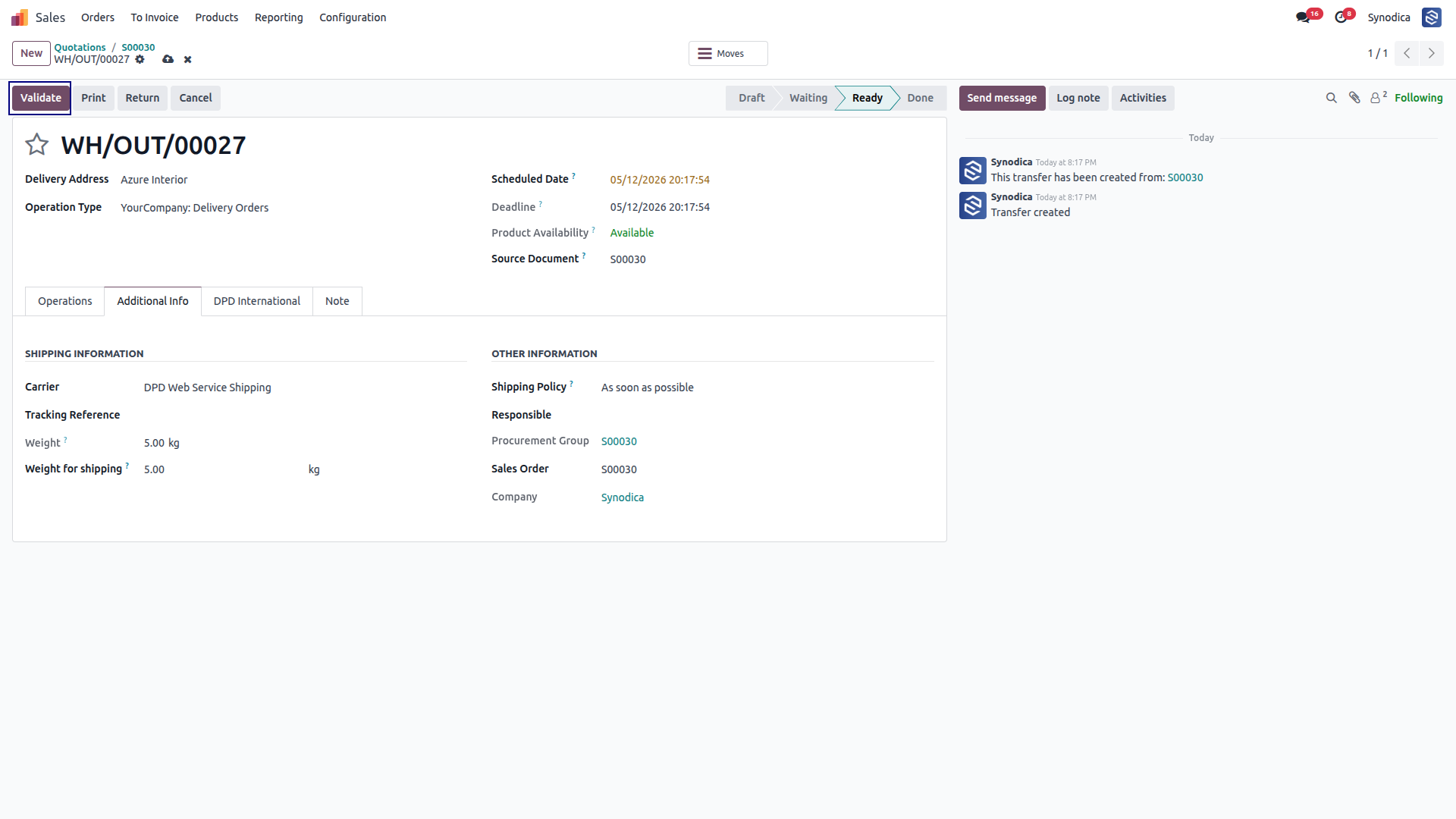1456x819 pixels.
Task: Open the Orders menu
Action: (98, 17)
